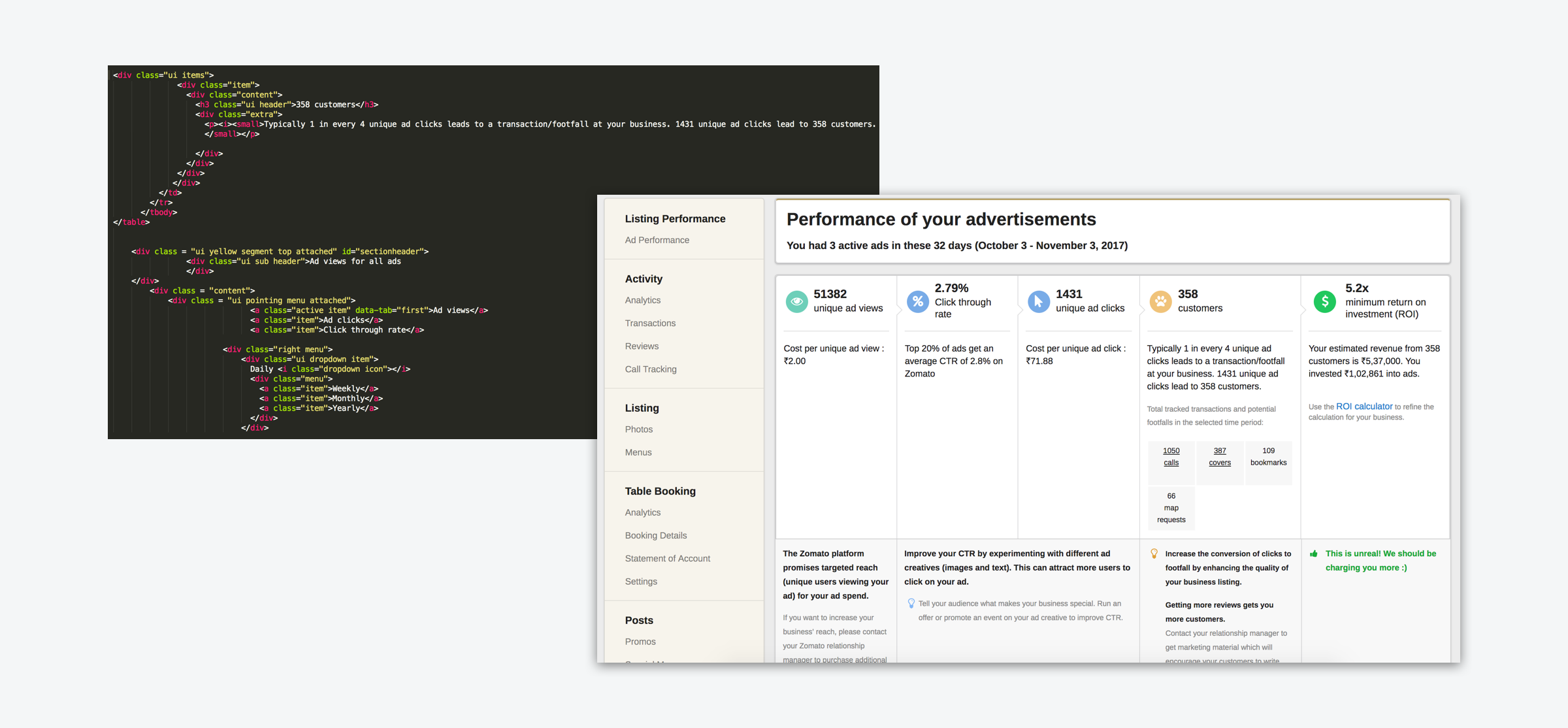
Task: Open Menus under Listing
Action: click(x=638, y=452)
